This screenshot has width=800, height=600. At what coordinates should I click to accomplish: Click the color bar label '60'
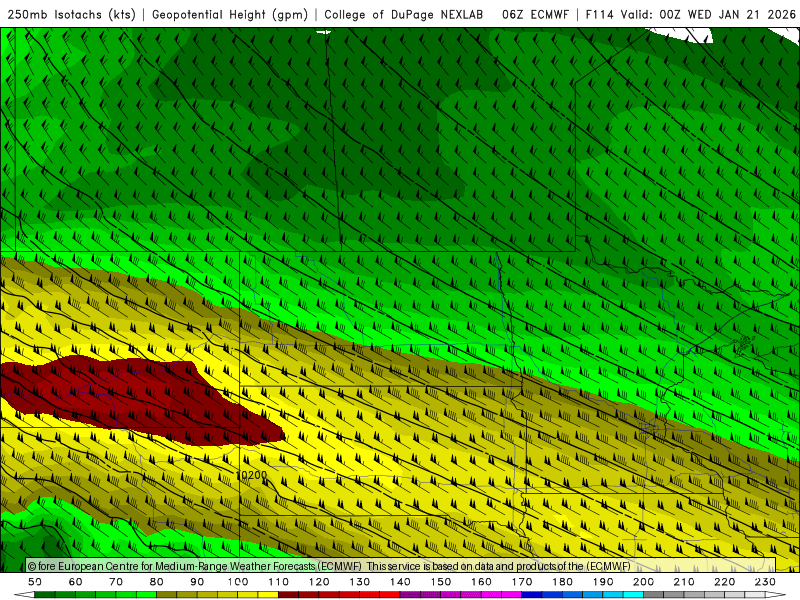click(x=76, y=582)
